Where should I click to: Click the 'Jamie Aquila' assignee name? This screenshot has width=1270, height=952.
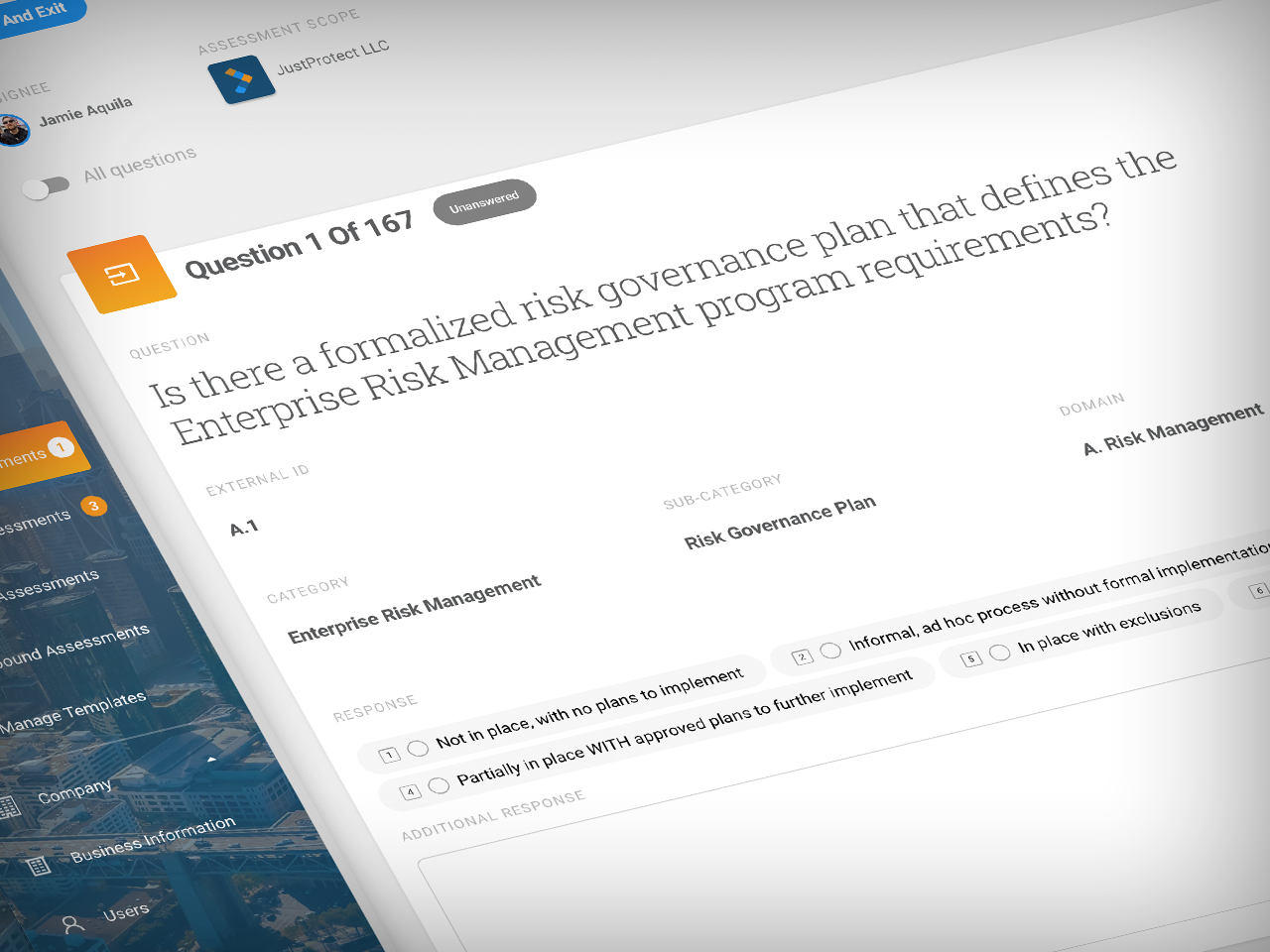pyautogui.click(x=85, y=111)
